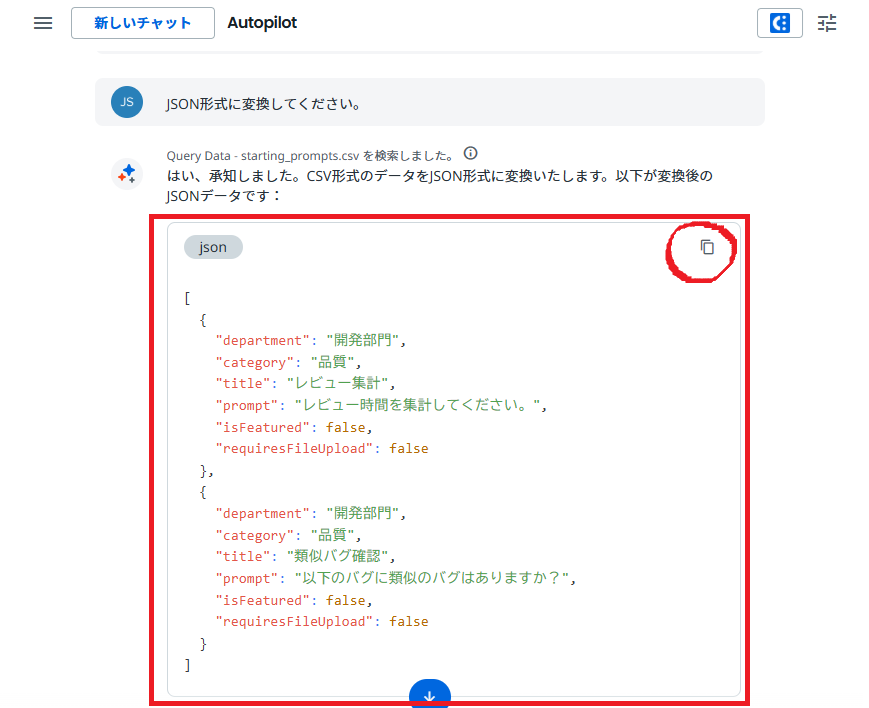
Task: Click the Autopilot sparkle avatar icon
Action: 127,174
